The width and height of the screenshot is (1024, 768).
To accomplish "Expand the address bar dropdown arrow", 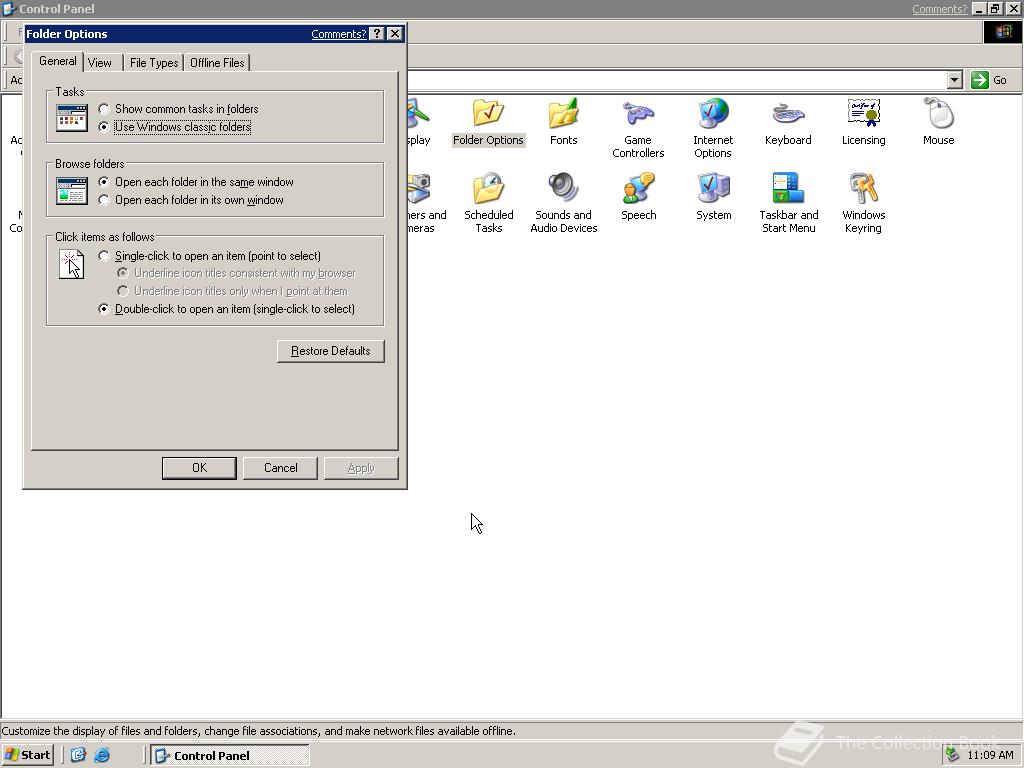I will coord(955,80).
